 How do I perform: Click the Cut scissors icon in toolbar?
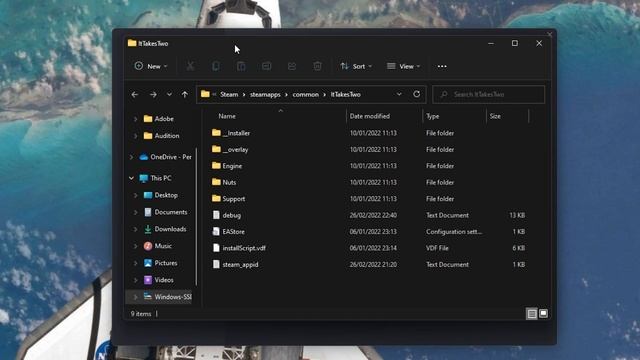190,66
